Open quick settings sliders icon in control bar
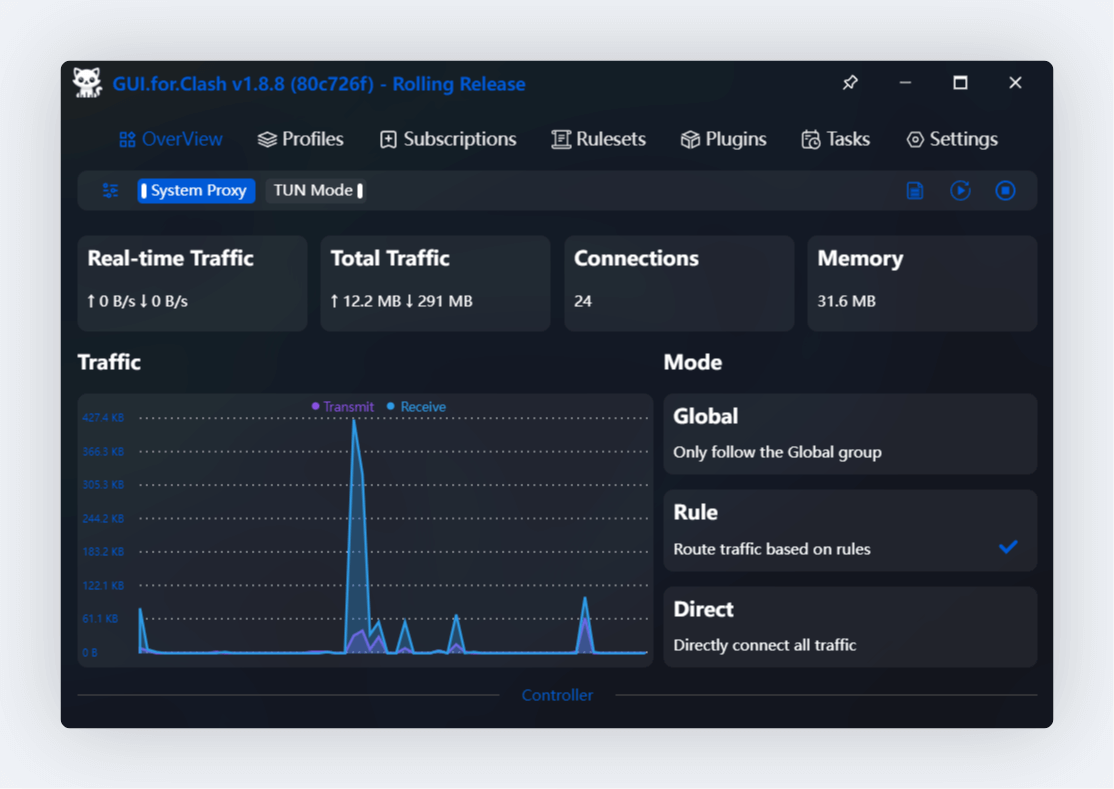This screenshot has width=1114, height=789. tap(110, 190)
